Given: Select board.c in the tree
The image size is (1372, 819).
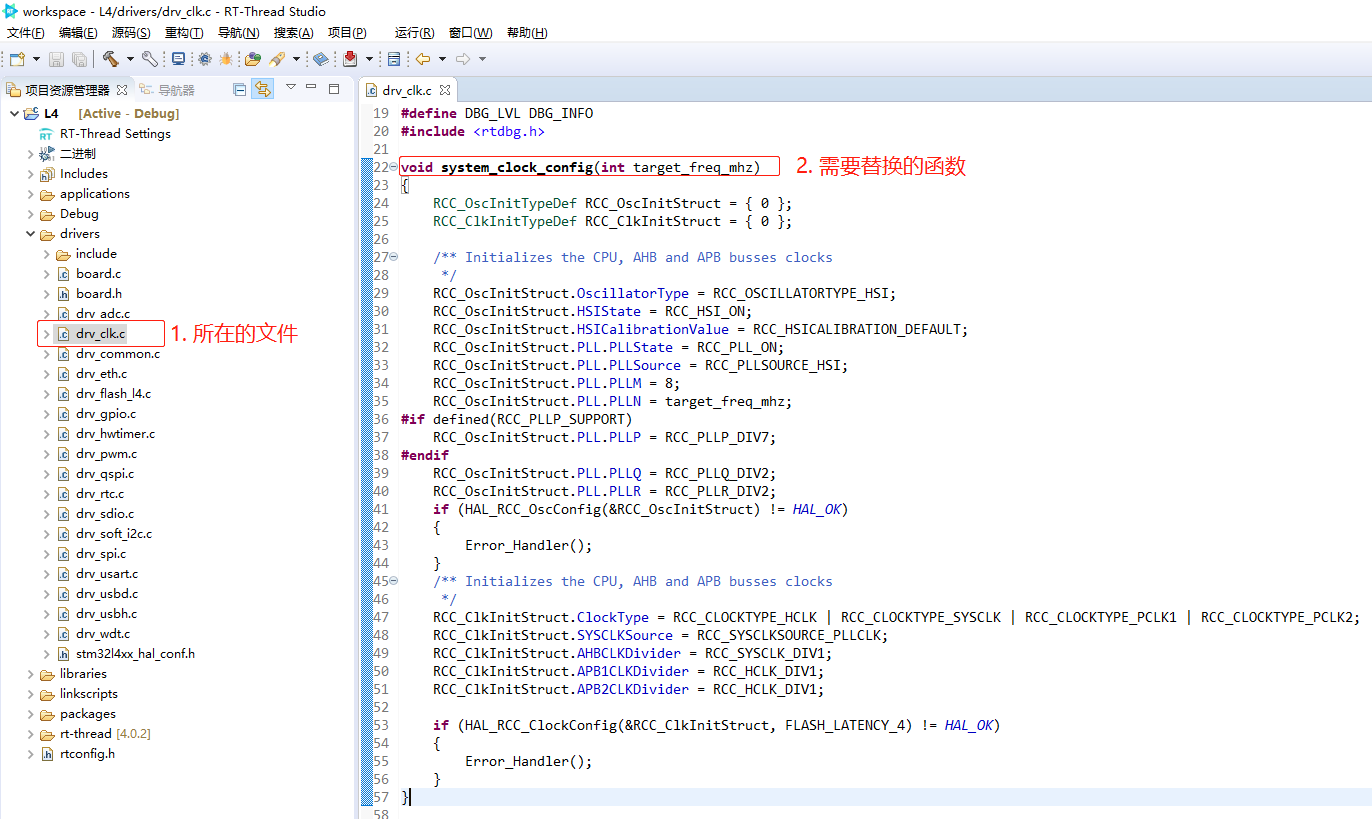Looking at the screenshot, I should click(98, 274).
